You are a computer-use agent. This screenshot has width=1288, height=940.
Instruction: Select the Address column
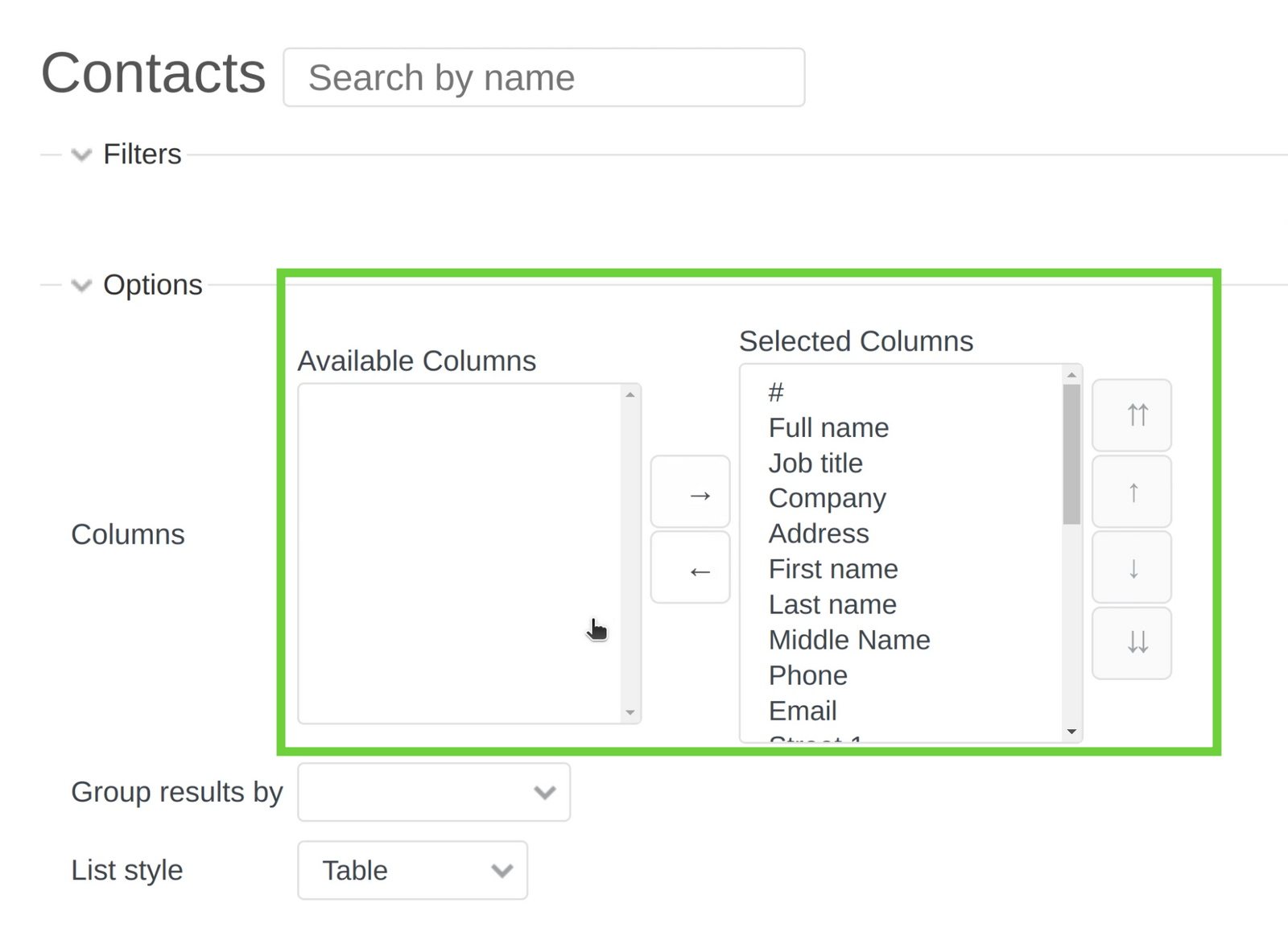[x=818, y=534]
